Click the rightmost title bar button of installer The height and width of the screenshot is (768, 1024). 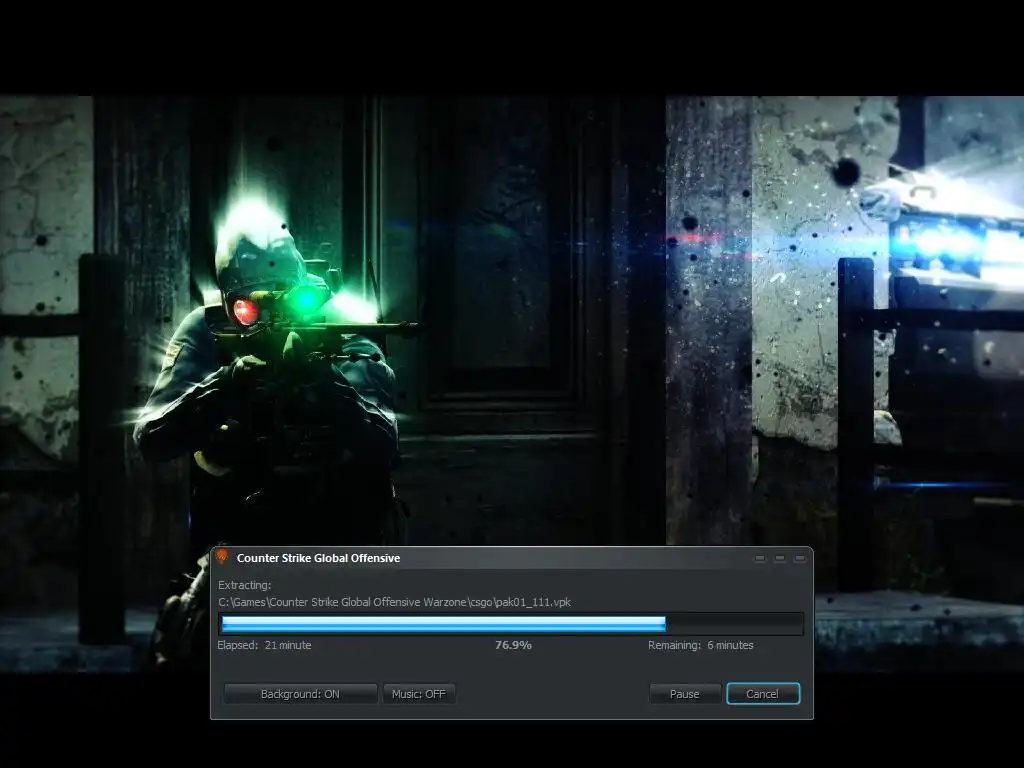coord(799,558)
